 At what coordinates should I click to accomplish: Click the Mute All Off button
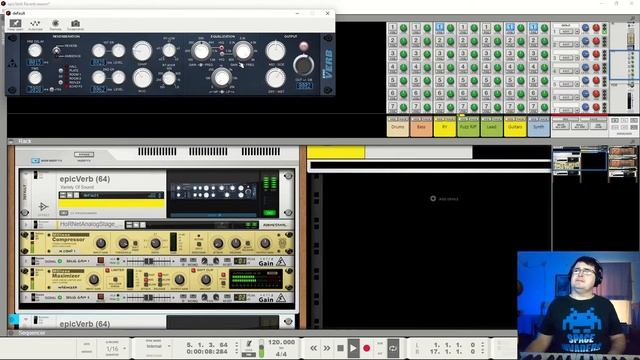click(561, 126)
